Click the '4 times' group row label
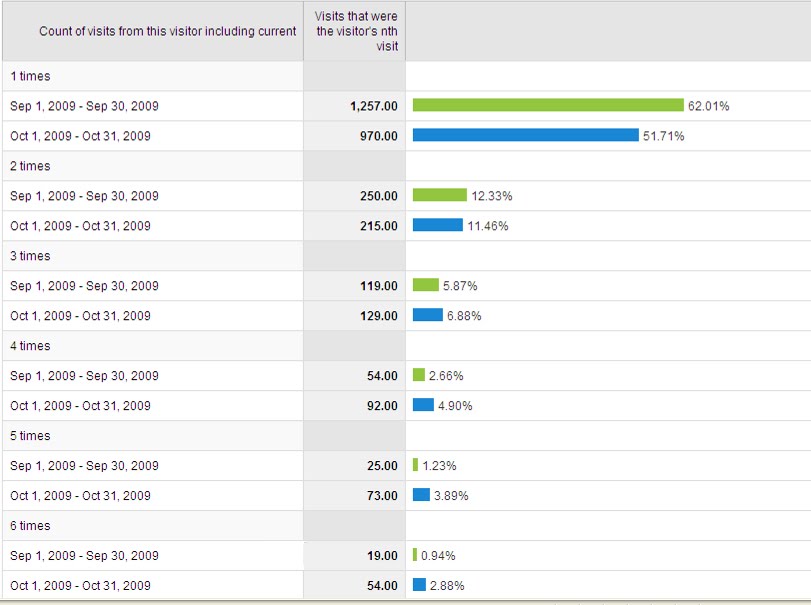The height and width of the screenshot is (605, 811). pos(30,346)
